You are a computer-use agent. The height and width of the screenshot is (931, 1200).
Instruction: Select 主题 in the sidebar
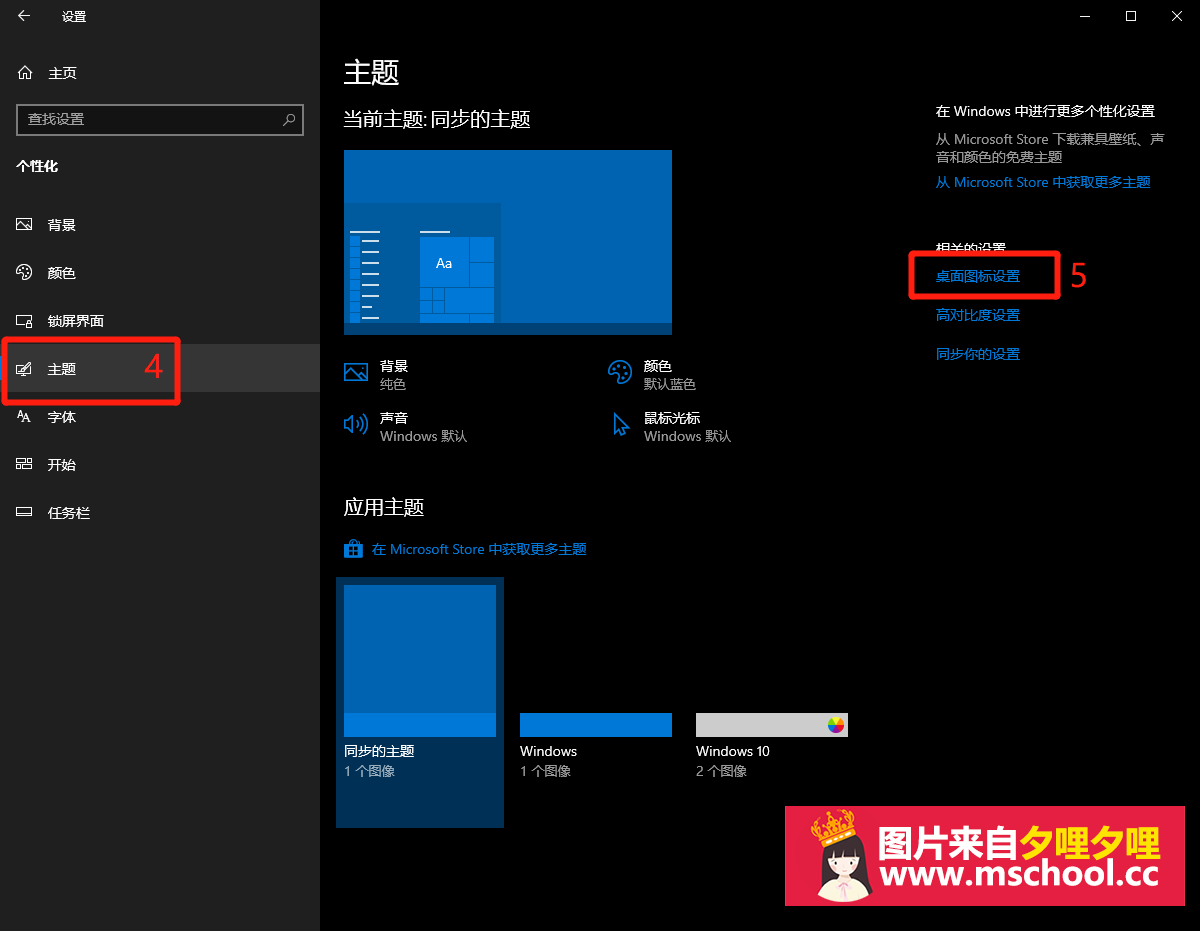(x=160, y=369)
